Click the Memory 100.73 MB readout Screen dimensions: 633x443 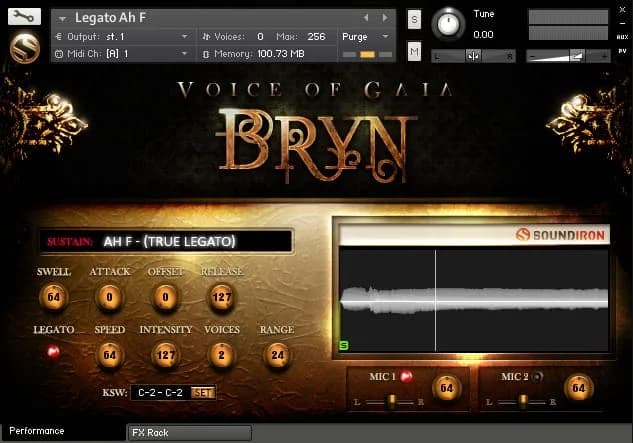[x=281, y=54]
